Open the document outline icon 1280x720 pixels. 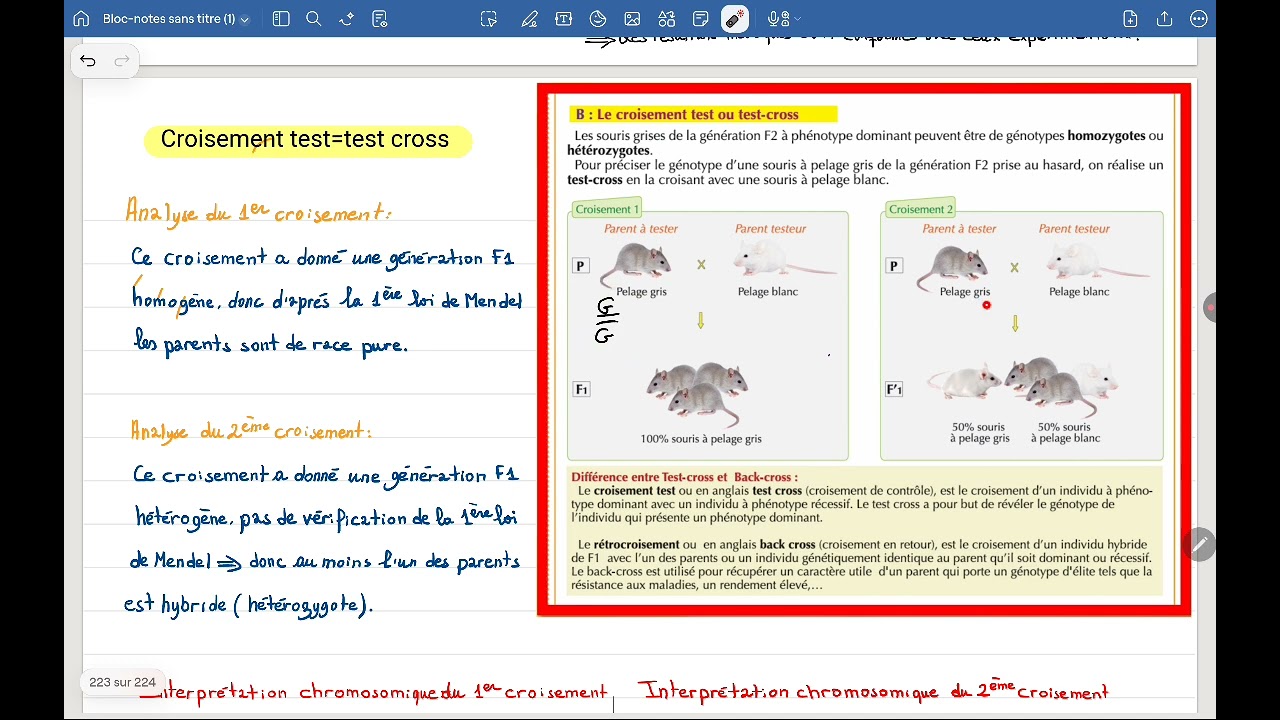(379, 19)
